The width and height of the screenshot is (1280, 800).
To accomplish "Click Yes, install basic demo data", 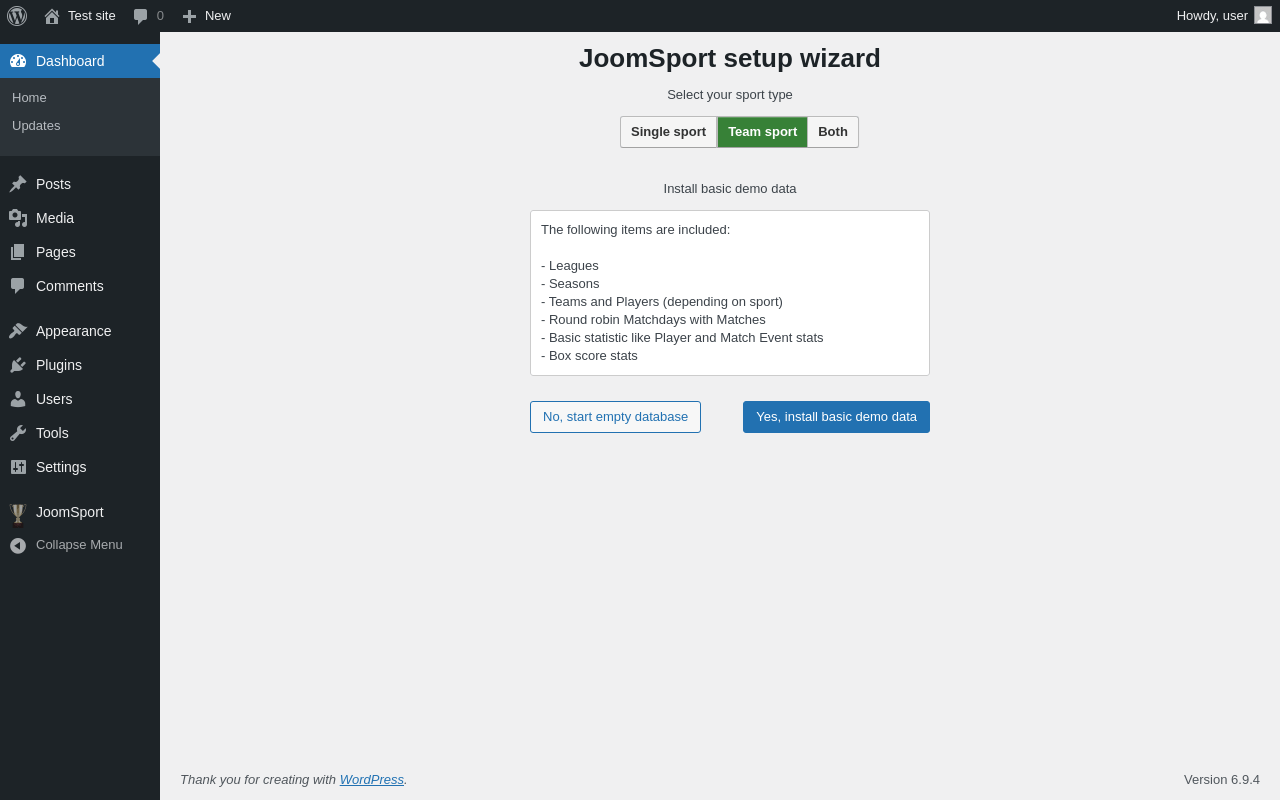I will (836, 417).
